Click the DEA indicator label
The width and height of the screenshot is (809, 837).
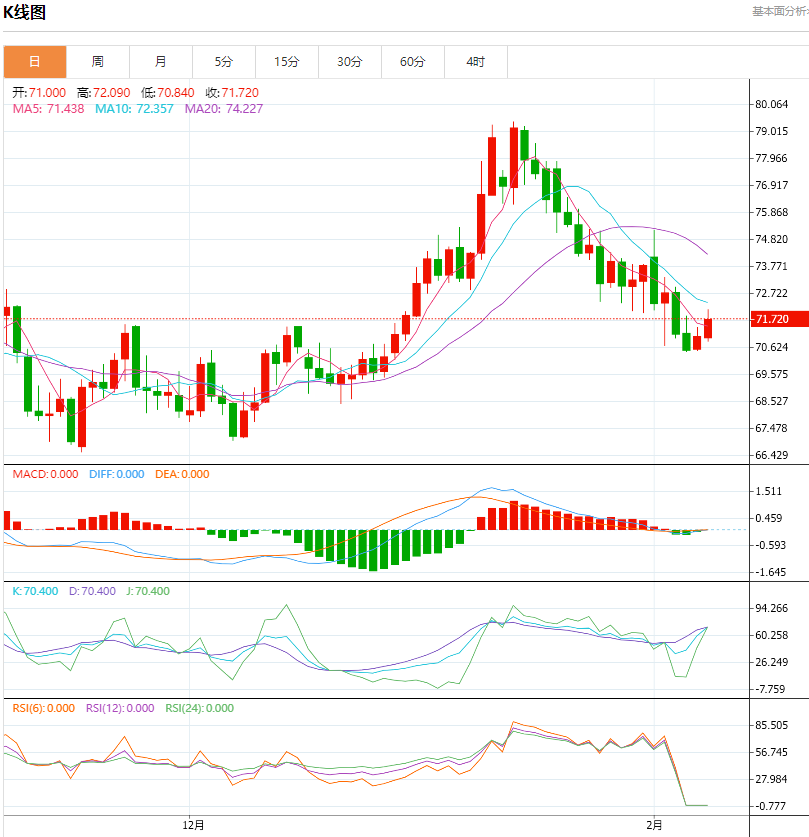182,474
